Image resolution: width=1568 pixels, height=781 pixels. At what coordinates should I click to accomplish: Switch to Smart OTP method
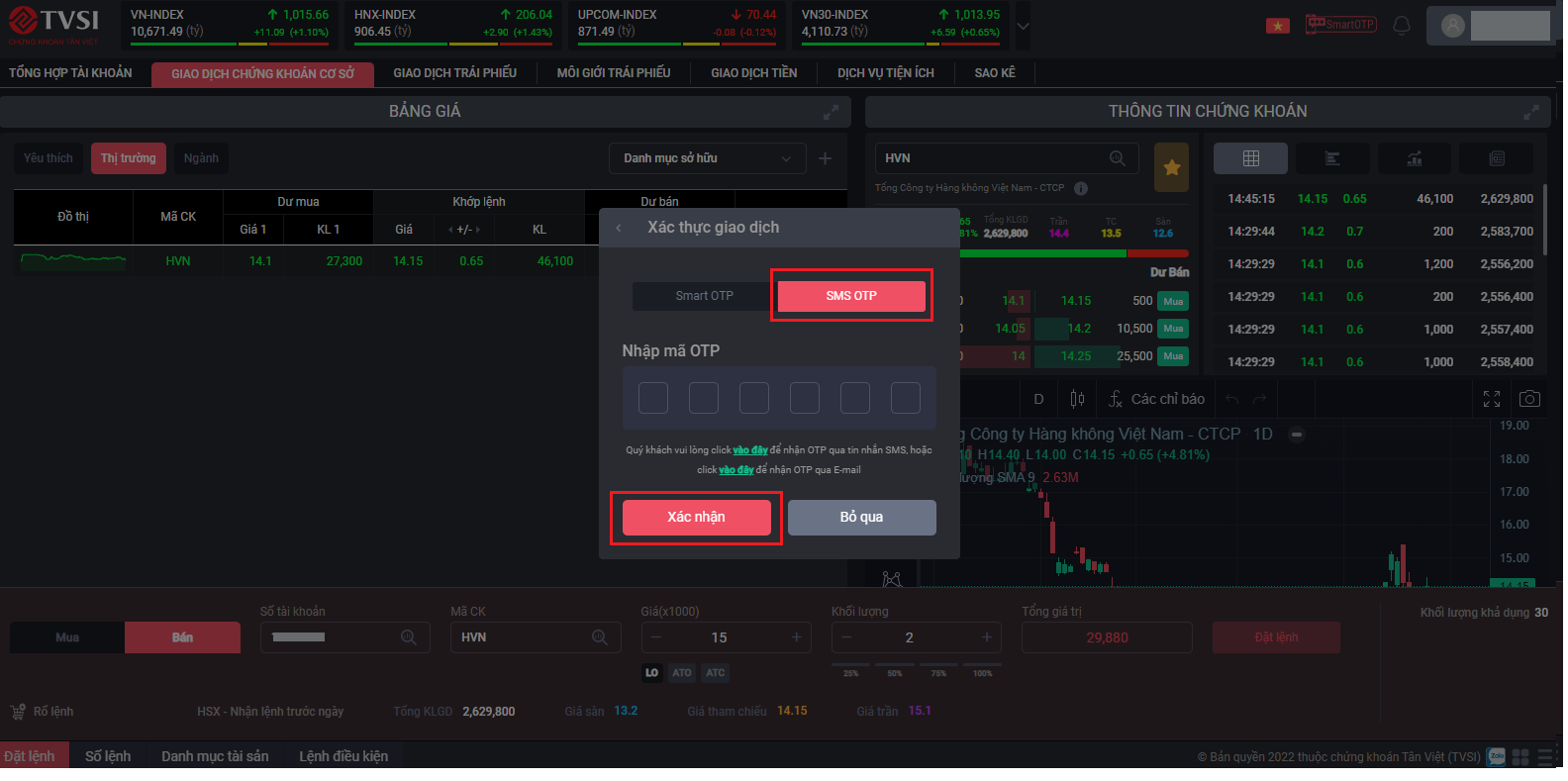[x=704, y=296]
